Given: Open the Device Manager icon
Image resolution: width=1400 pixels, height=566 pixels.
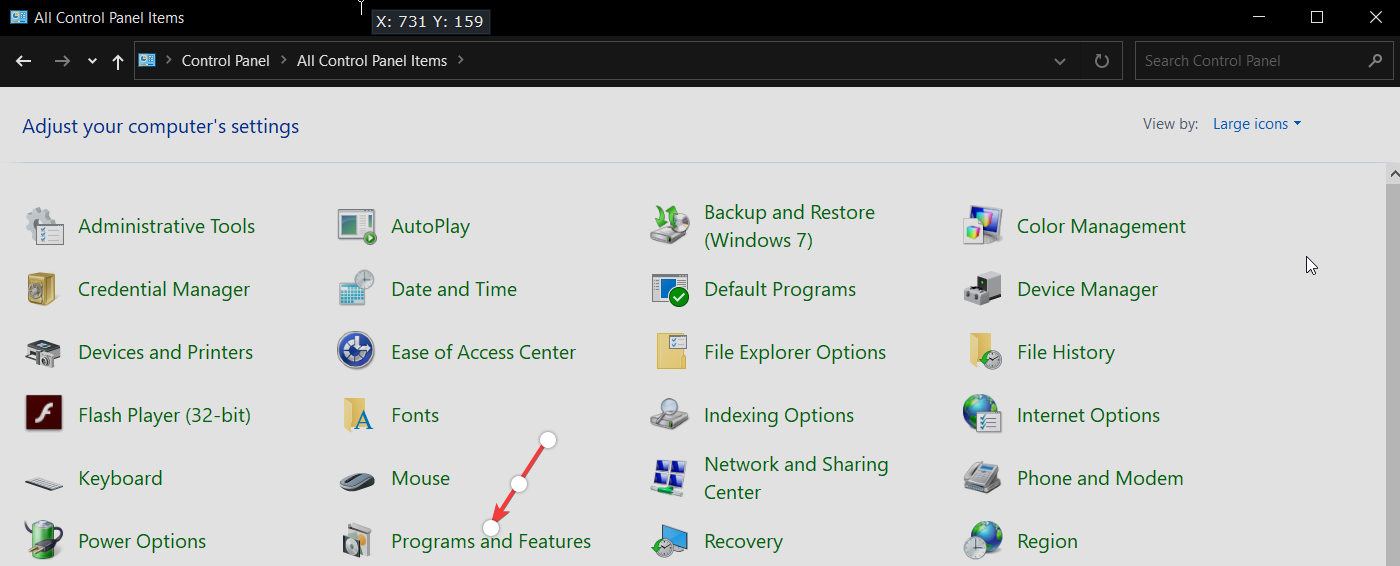Looking at the screenshot, I should [983, 289].
